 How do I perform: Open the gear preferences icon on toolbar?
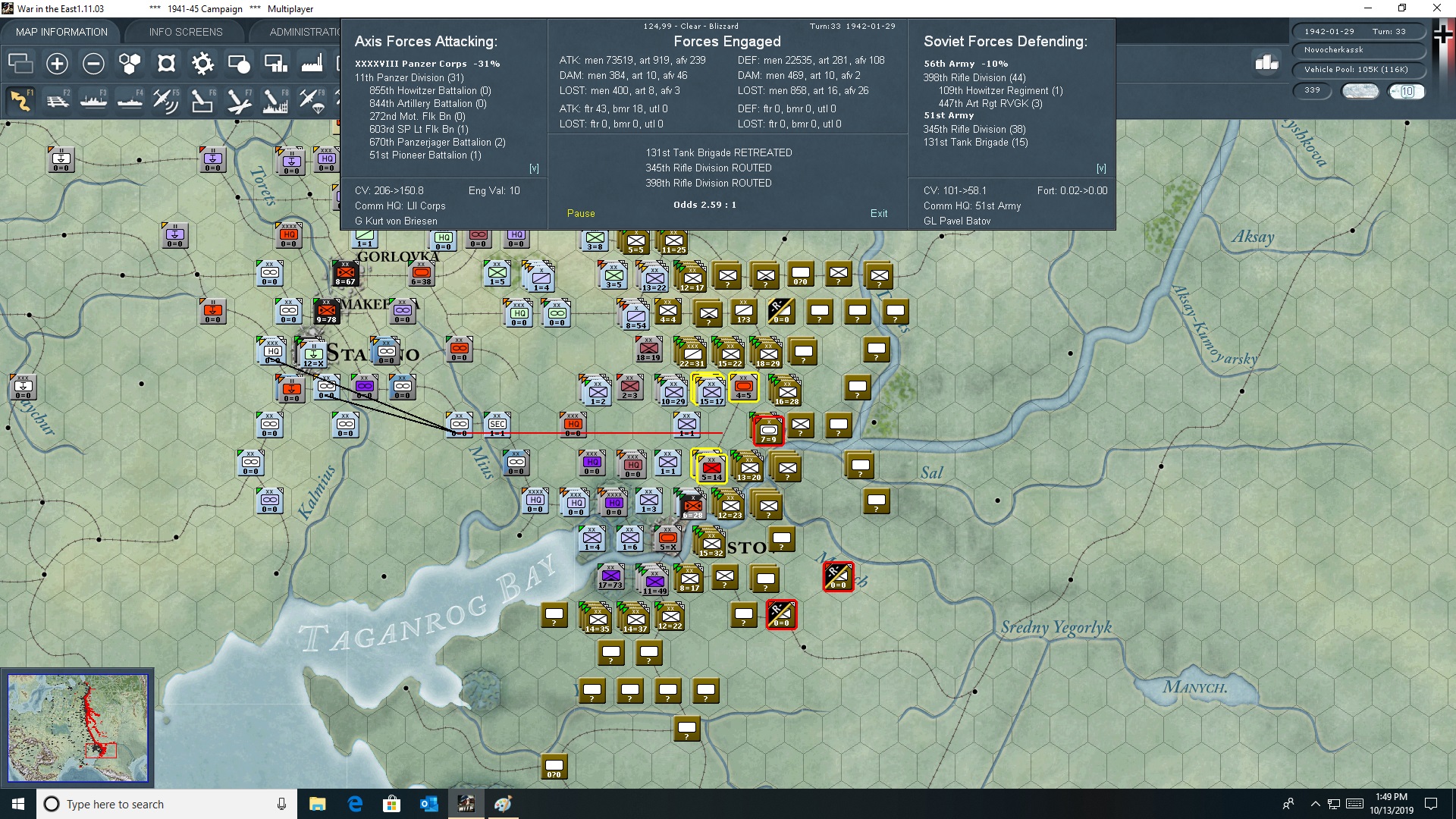[x=202, y=64]
